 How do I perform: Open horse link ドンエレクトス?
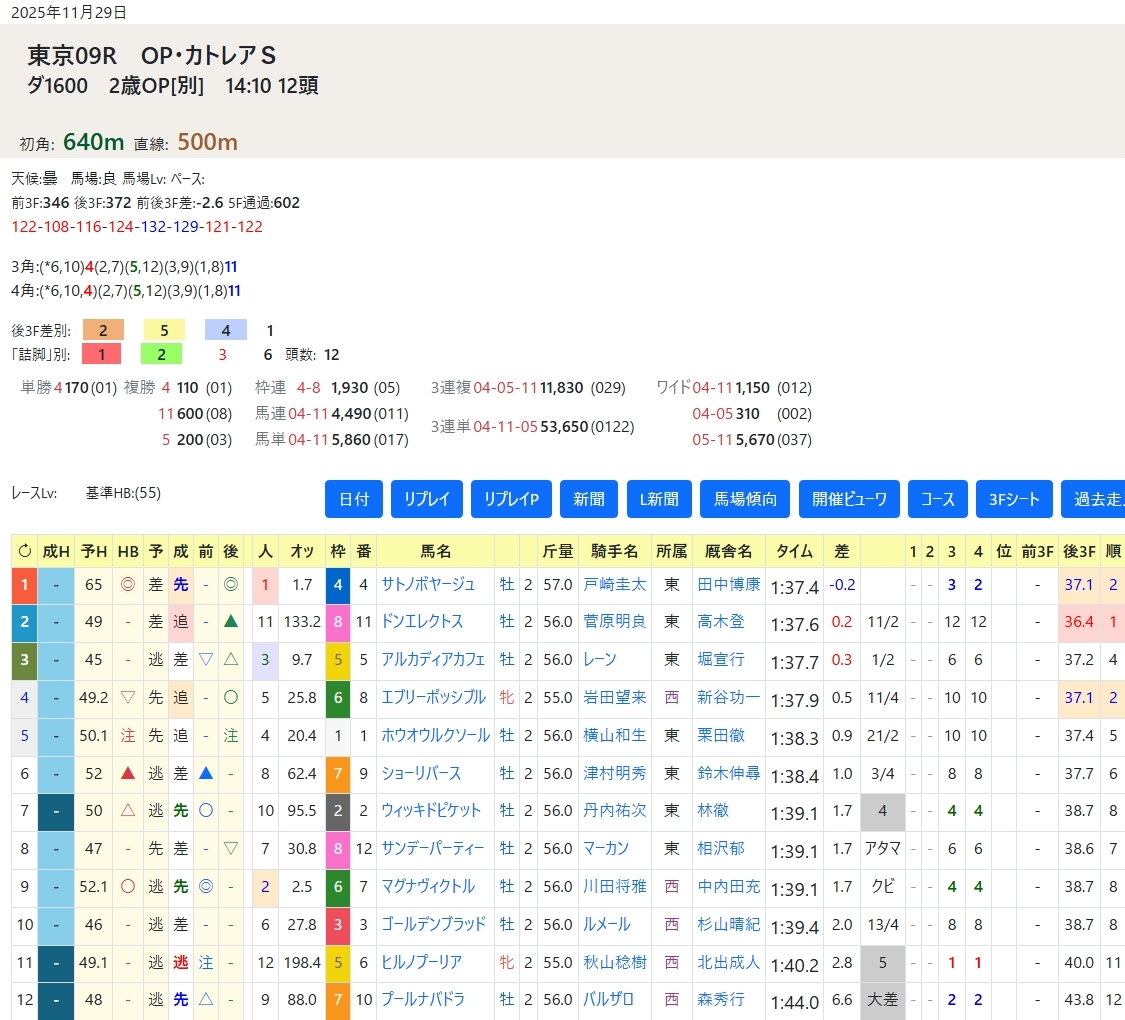click(422, 622)
